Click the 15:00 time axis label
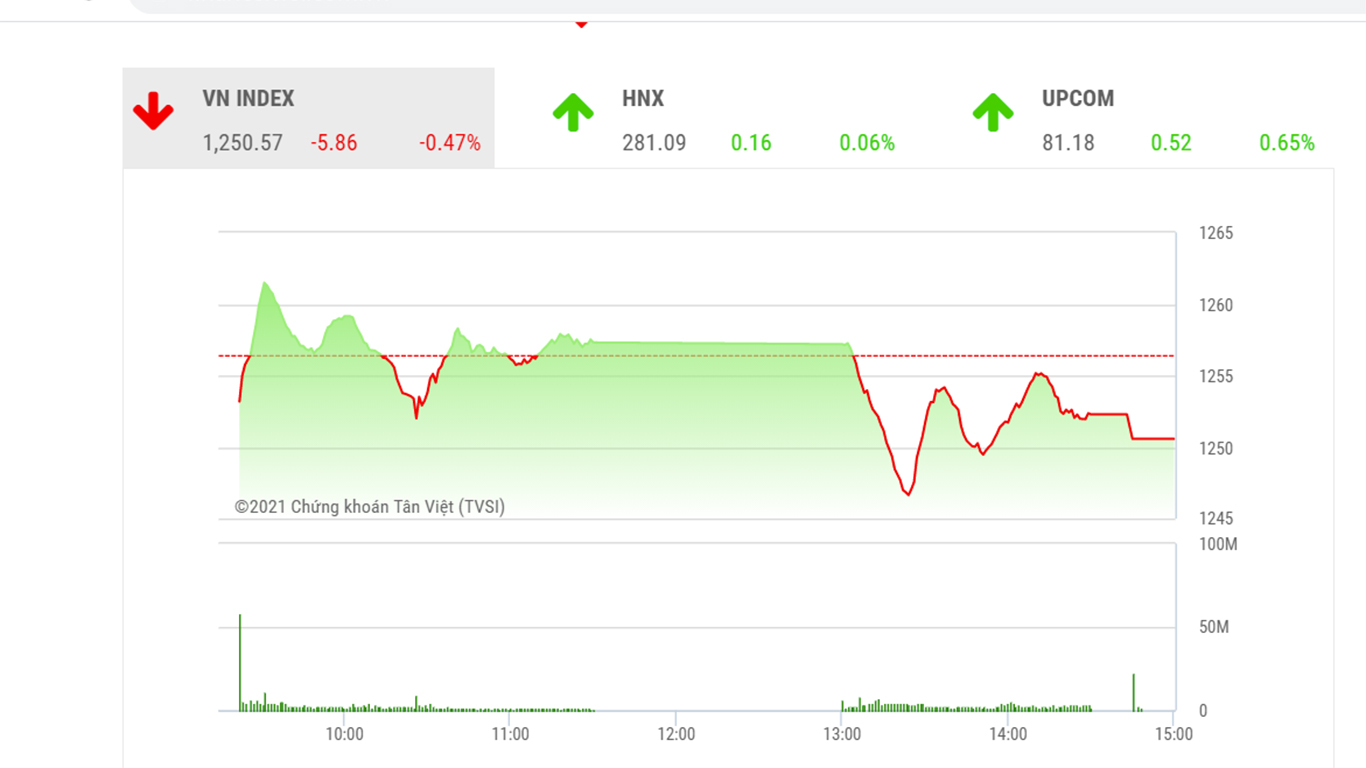 tap(1174, 734)
